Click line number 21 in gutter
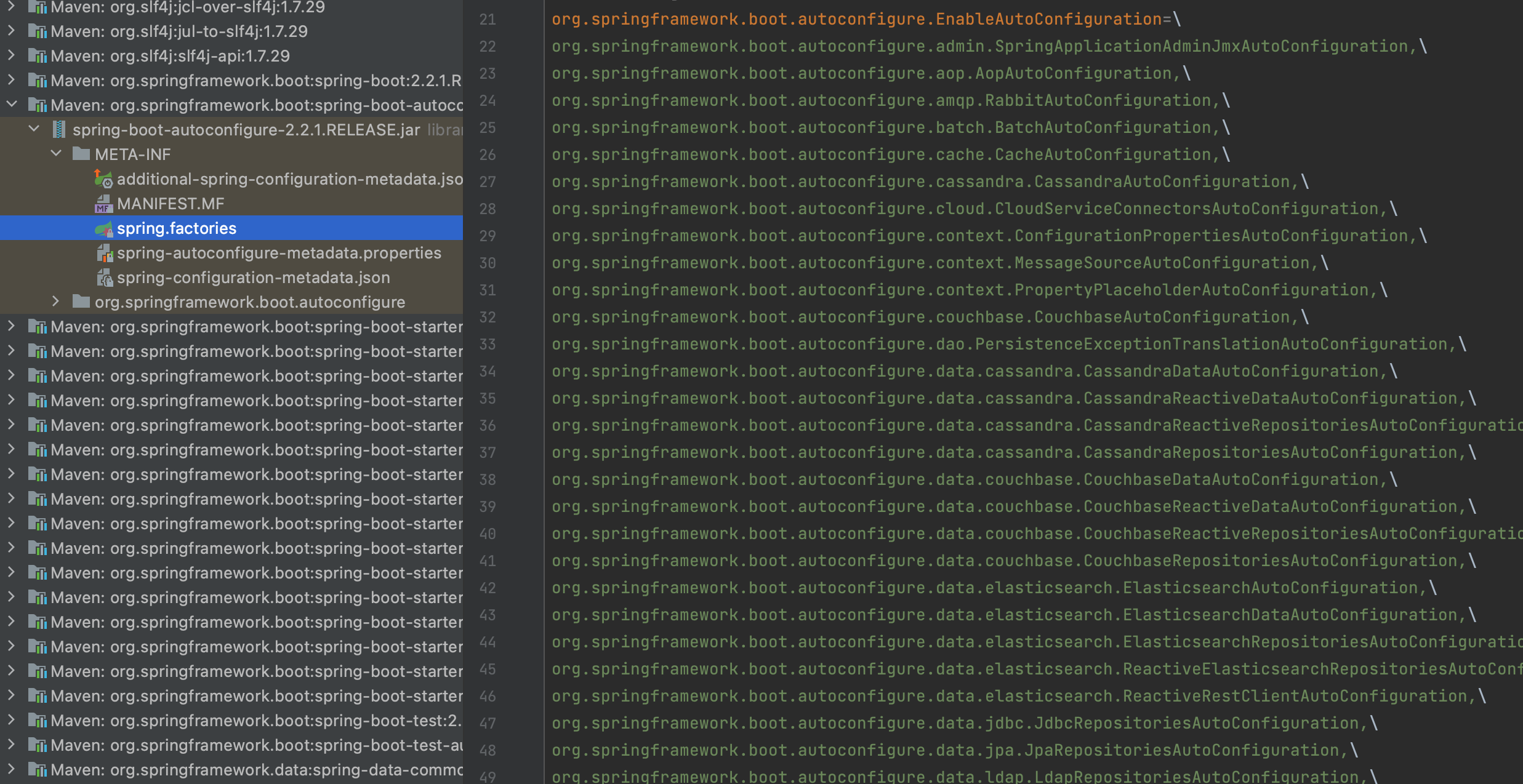The height and width of the screenshot is (784, 1523). [x=488, y=20]
